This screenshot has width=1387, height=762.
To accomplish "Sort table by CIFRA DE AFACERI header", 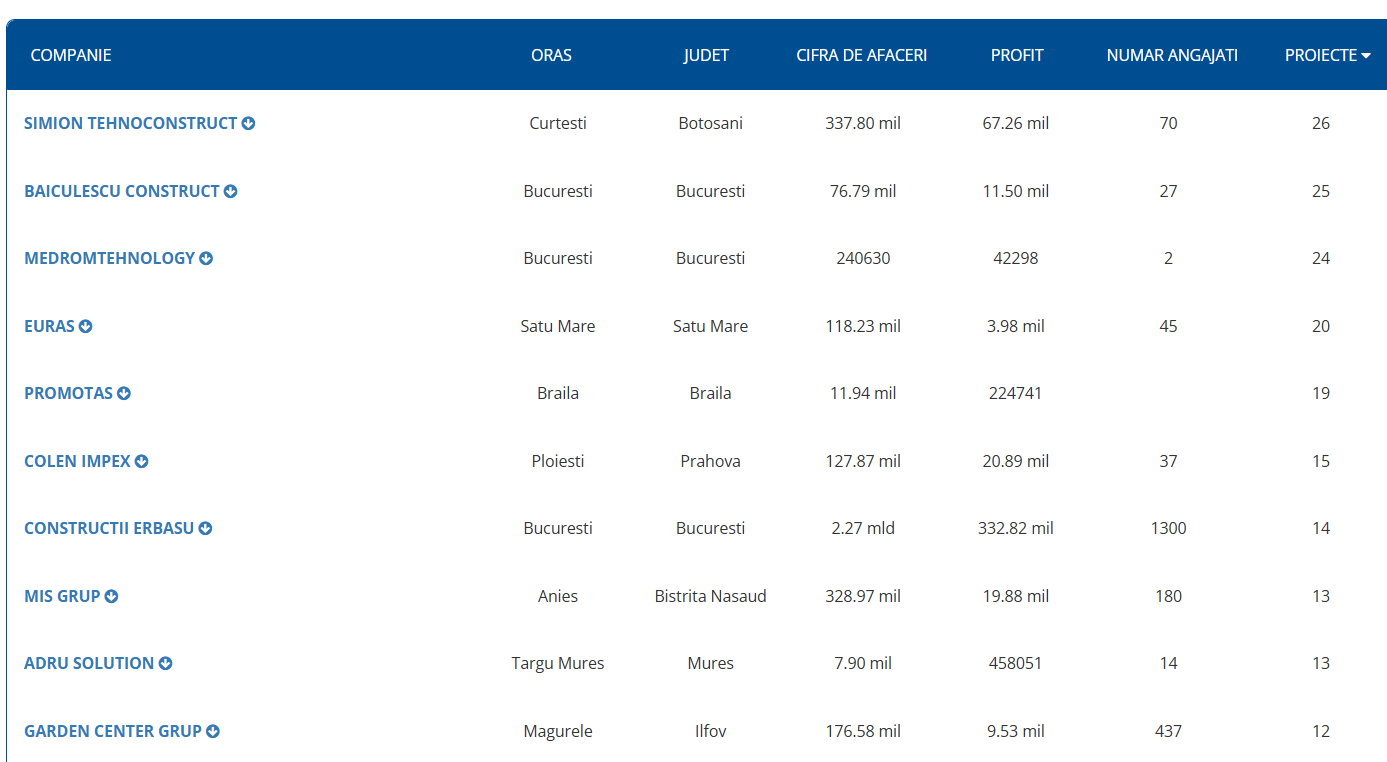I will click(x=861, y=55).
